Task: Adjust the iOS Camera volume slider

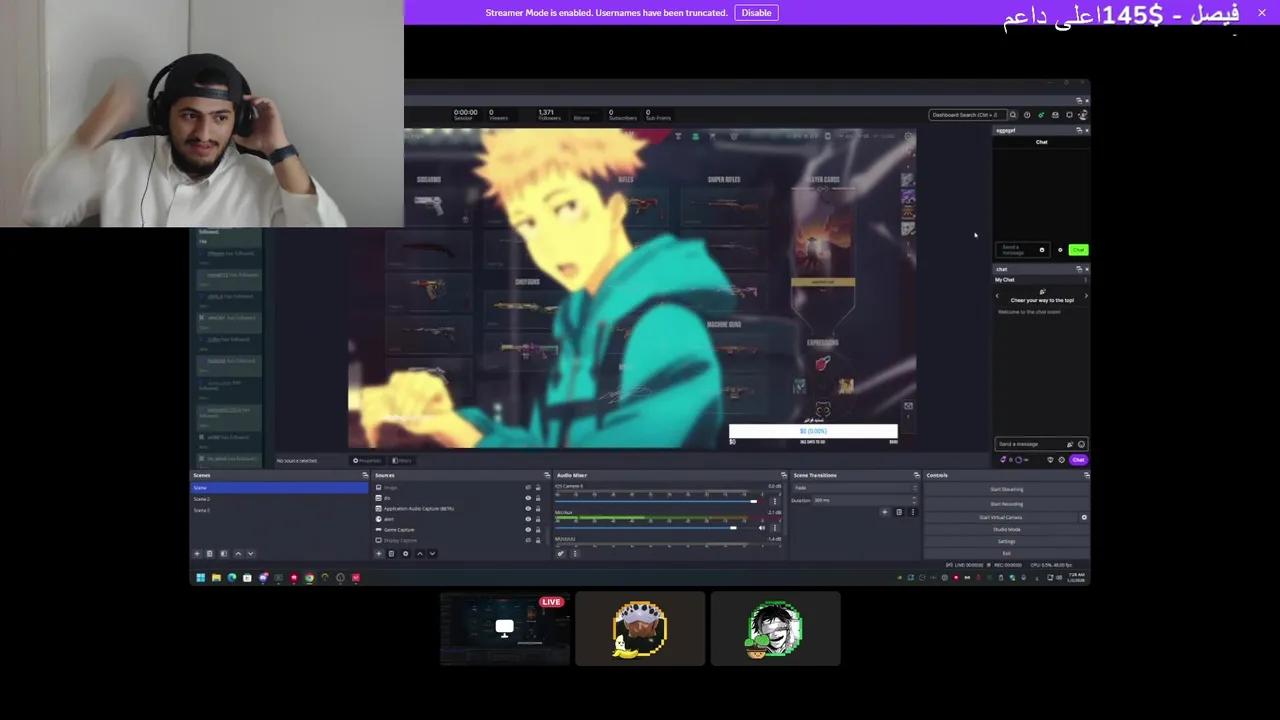Action: [x=660, y=501]
